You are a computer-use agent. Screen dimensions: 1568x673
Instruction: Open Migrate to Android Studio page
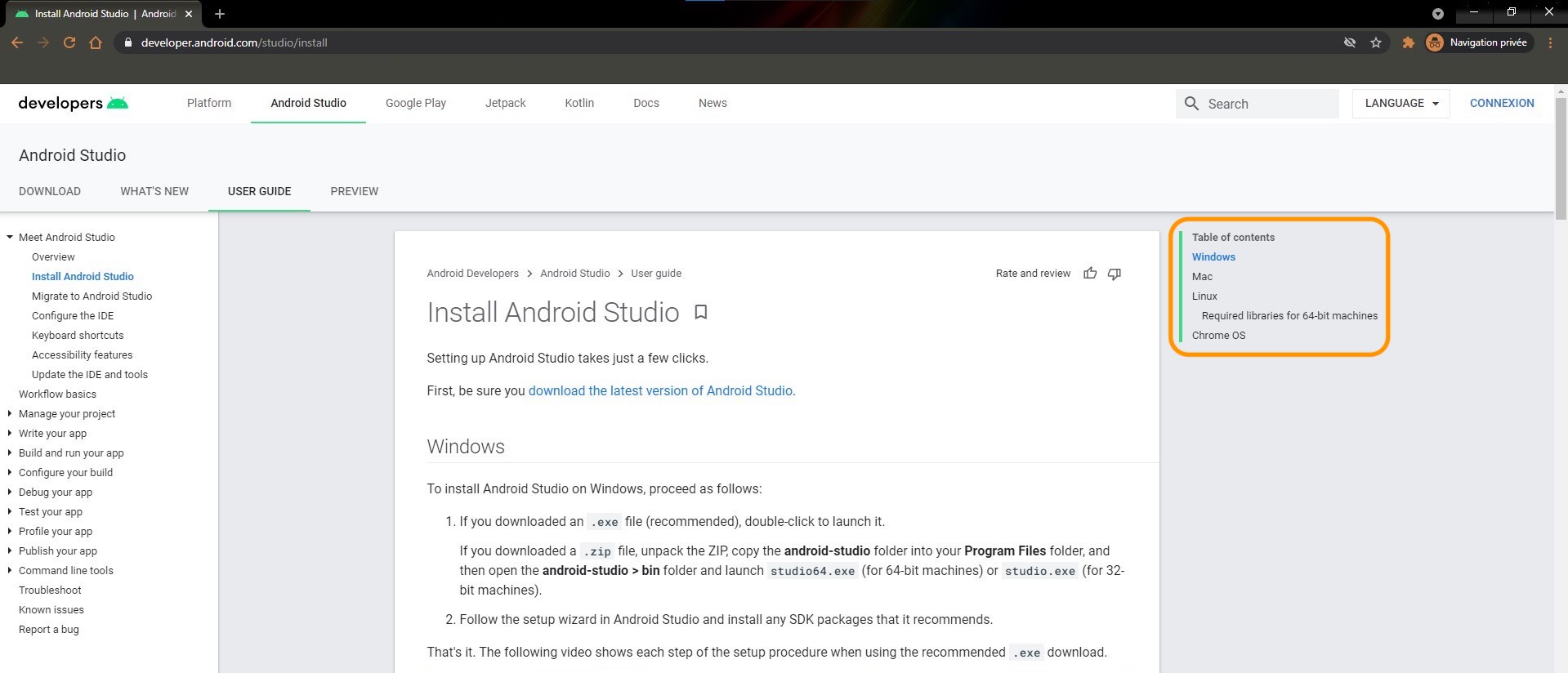tap(92, 296)
